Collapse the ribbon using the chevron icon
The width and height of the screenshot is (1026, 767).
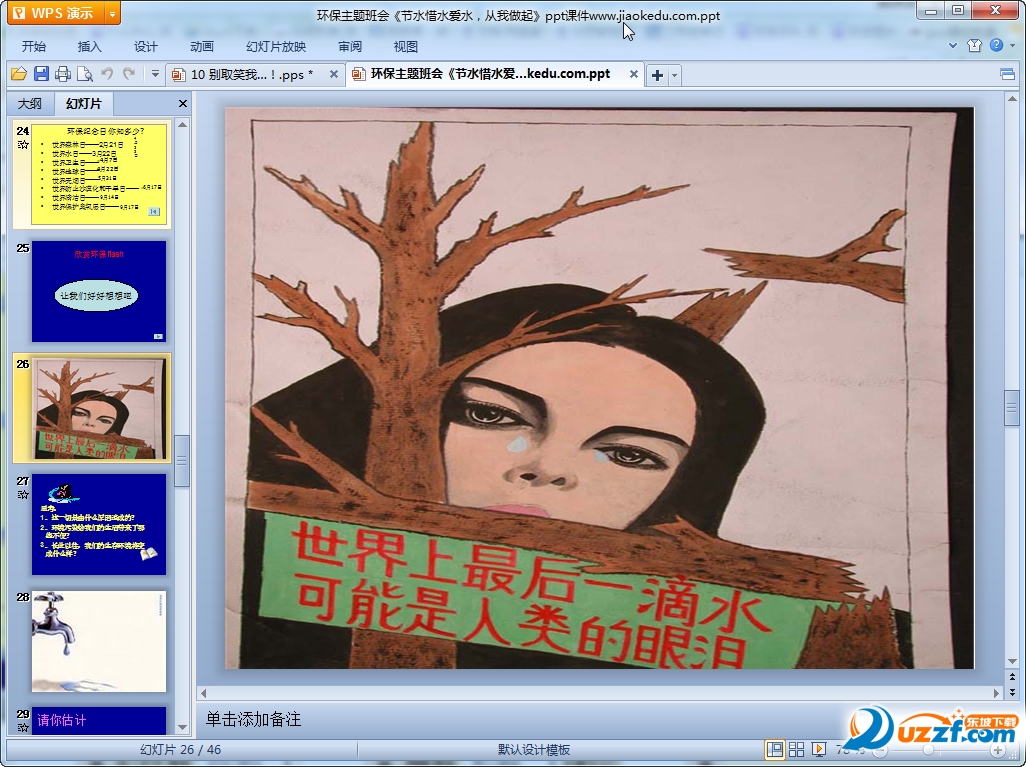tap(953, 45)
